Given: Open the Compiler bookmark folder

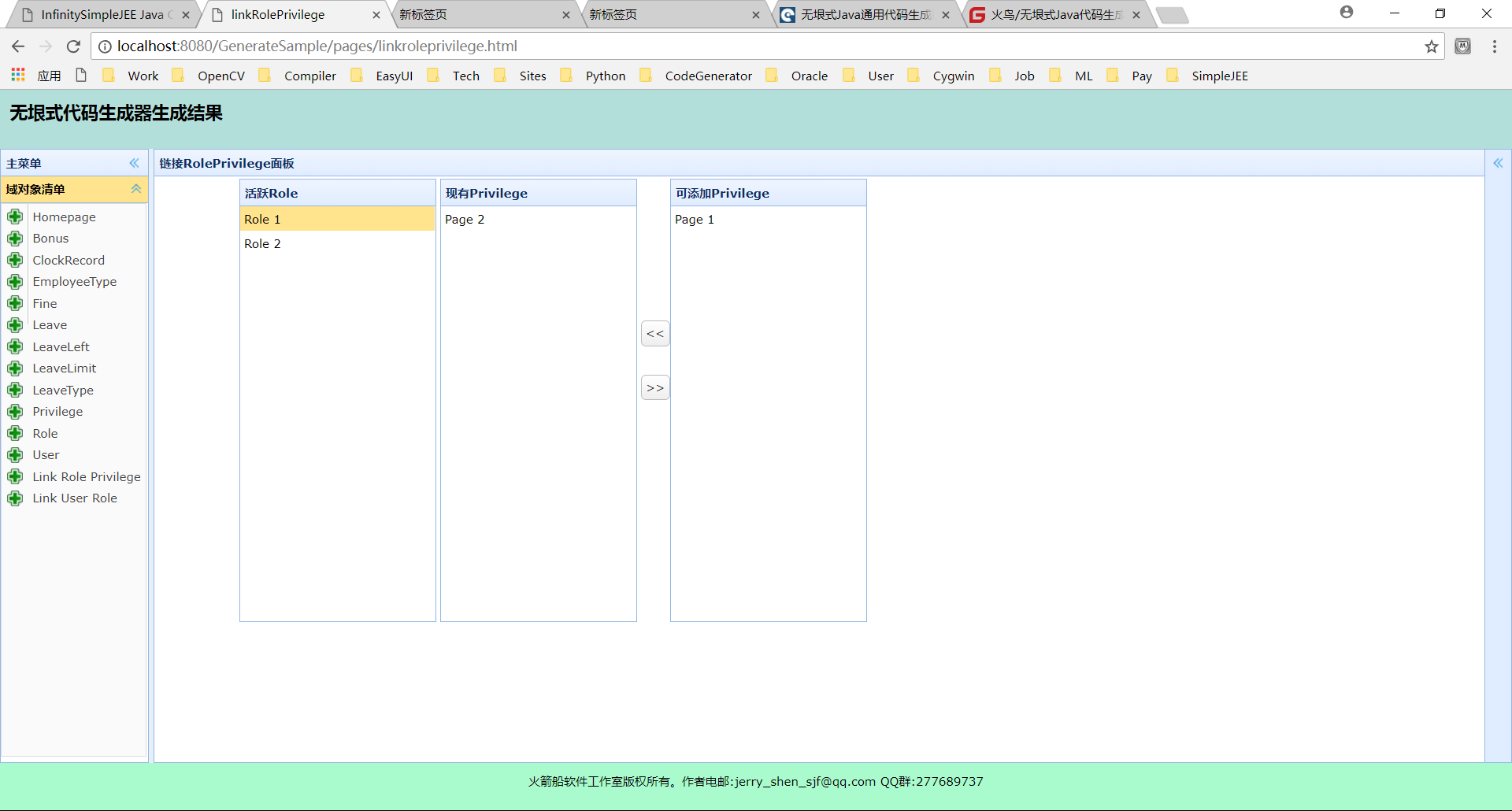Looking at the screenshot, I should click(x=298, y=76).
